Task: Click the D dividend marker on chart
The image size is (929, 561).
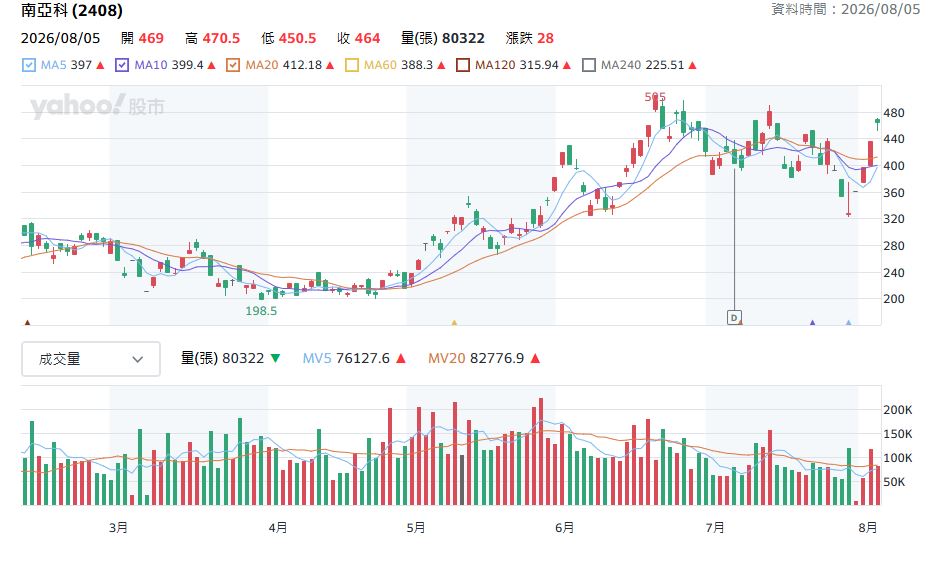Action: (x=733, y=318)
